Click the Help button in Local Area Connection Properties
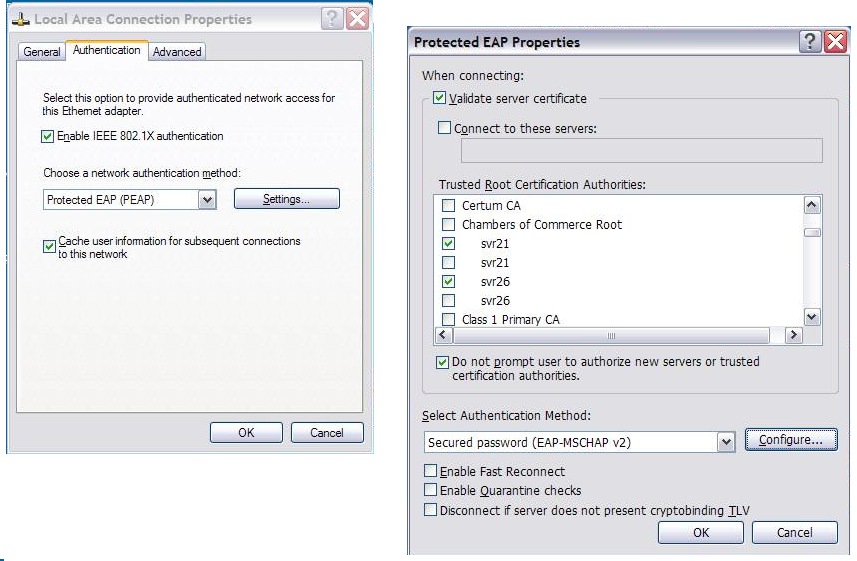This screenshot has height=561, width=857. (x=333, y=19)
